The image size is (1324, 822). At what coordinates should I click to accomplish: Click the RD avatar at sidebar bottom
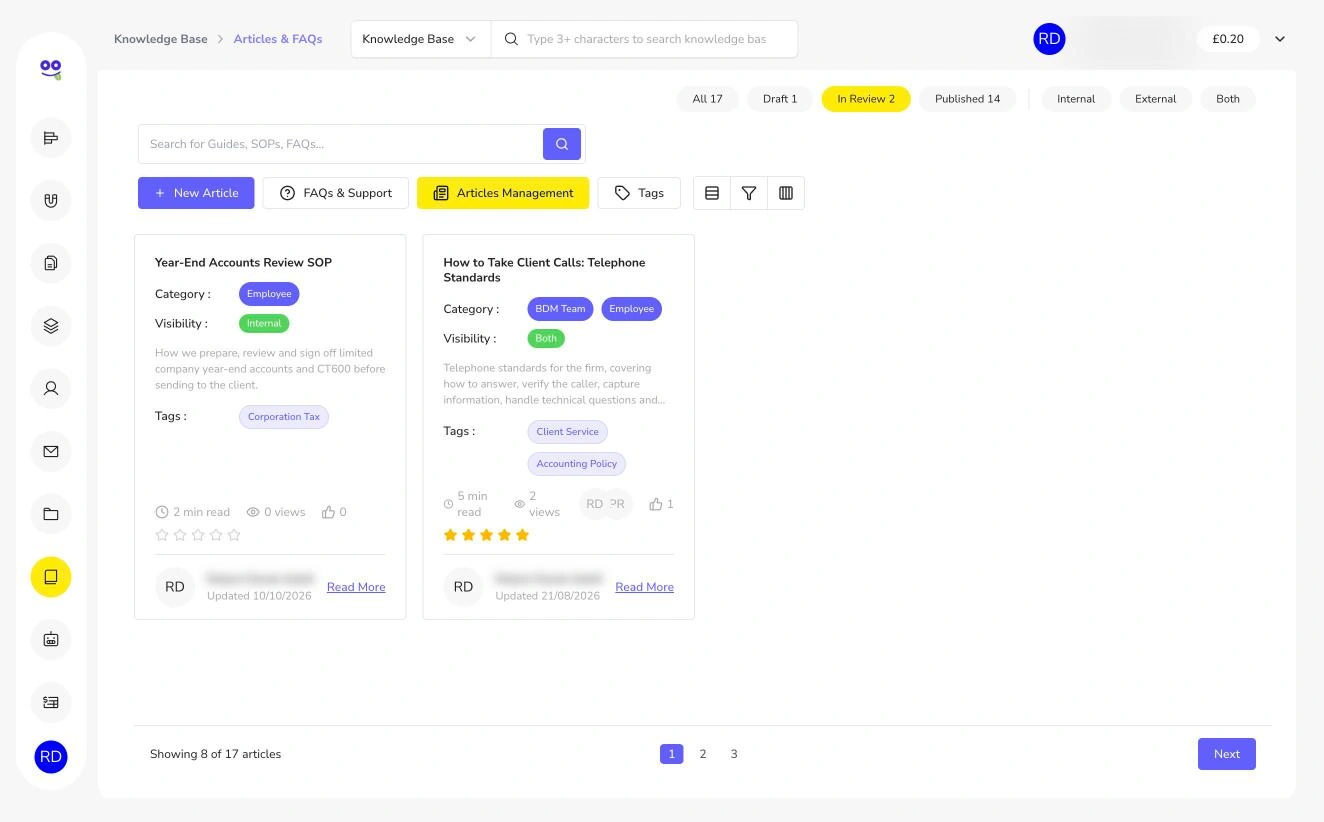tap(51, 757)
